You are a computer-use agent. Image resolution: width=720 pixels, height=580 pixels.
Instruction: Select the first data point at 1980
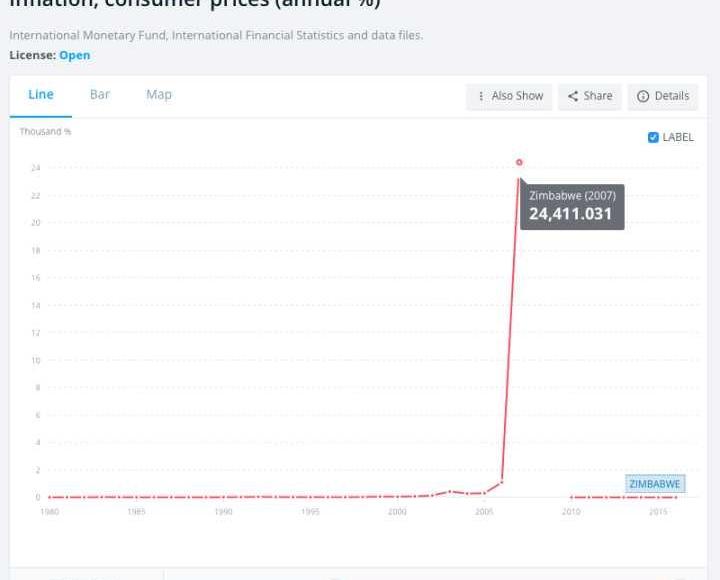49,497
